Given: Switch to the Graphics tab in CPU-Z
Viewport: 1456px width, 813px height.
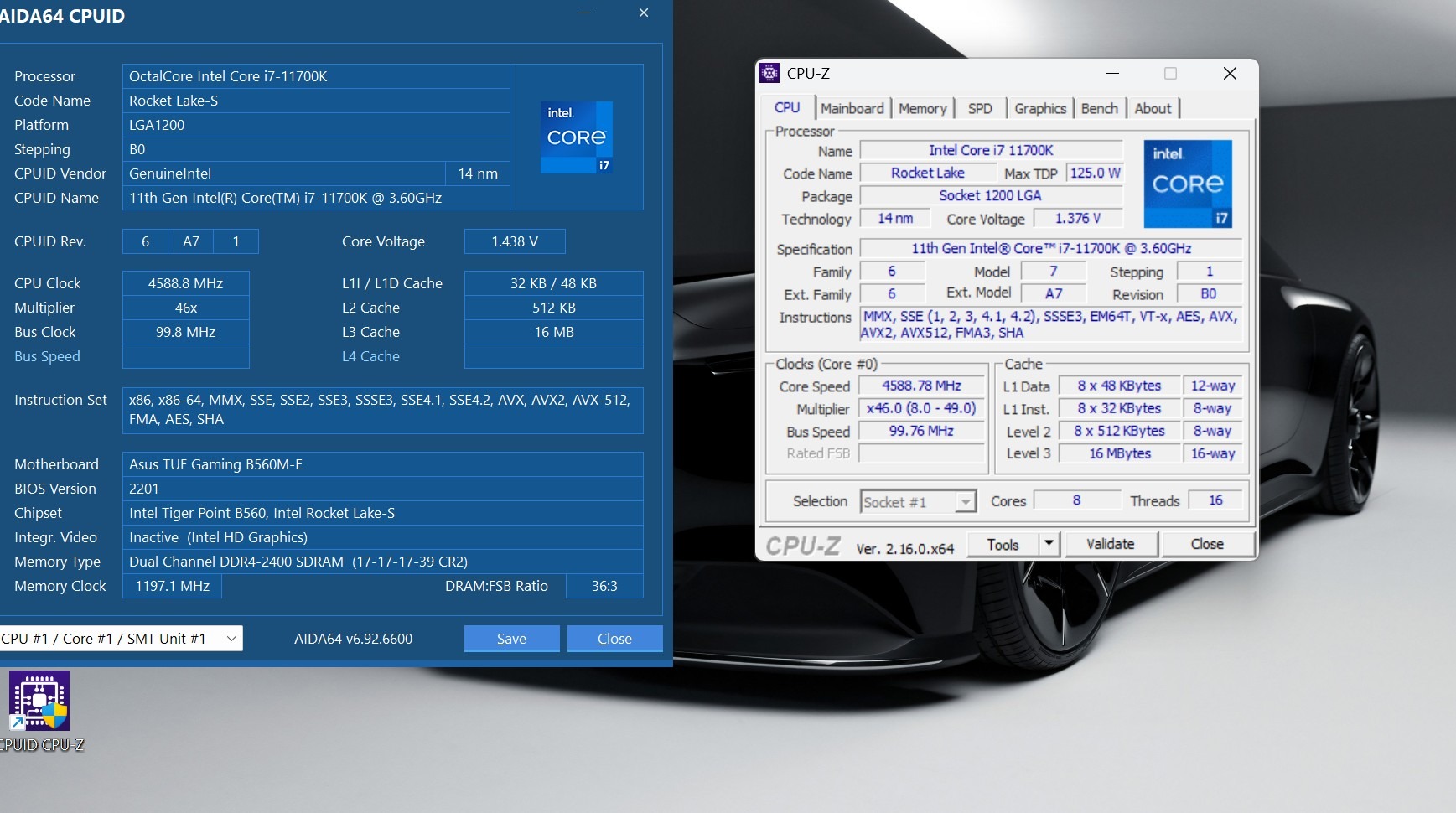Looking at the screenshot, I should click(1040, 108).
